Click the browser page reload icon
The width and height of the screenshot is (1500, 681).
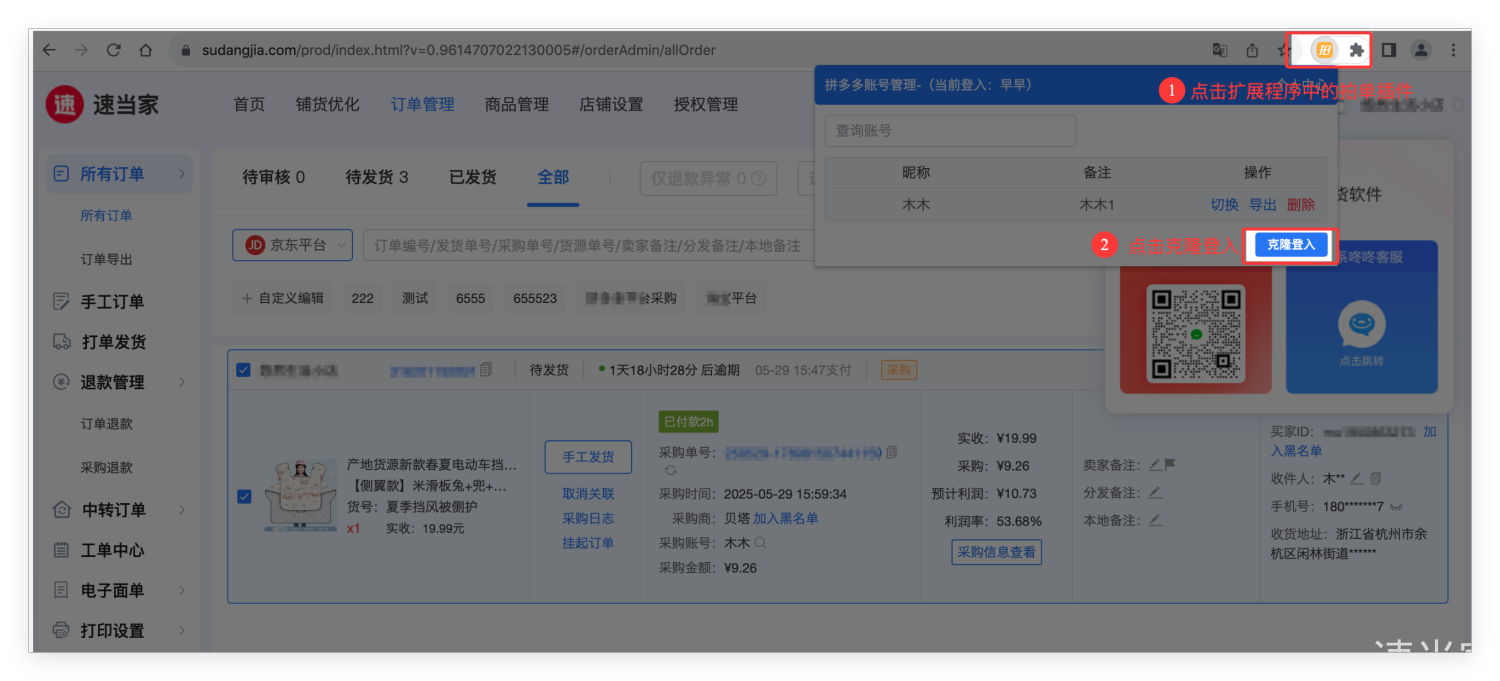point(113,50)
